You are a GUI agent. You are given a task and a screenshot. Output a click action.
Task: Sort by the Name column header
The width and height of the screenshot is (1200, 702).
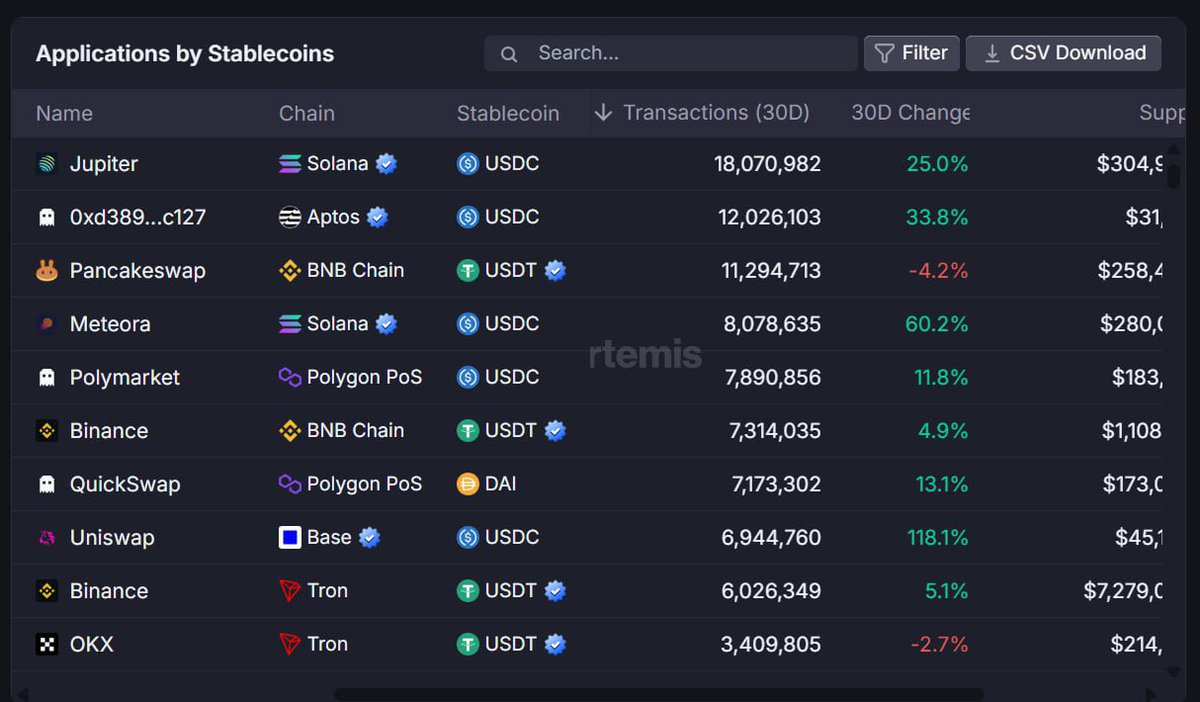[x=64, y=114]
